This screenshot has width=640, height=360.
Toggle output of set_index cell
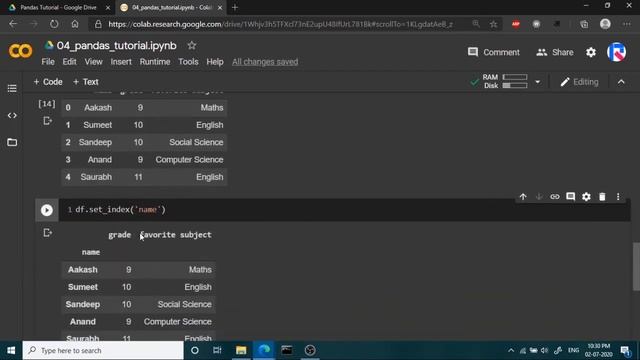(47, 233)
